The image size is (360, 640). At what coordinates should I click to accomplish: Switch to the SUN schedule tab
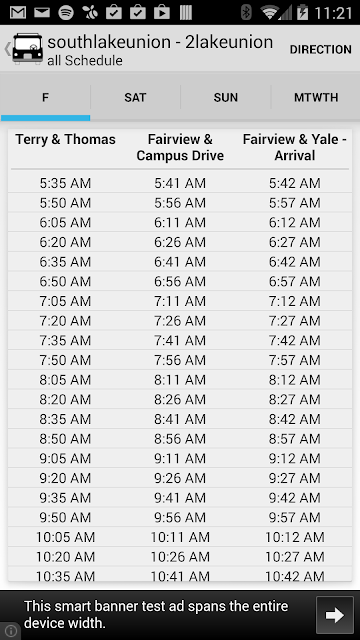coord(226,98)
